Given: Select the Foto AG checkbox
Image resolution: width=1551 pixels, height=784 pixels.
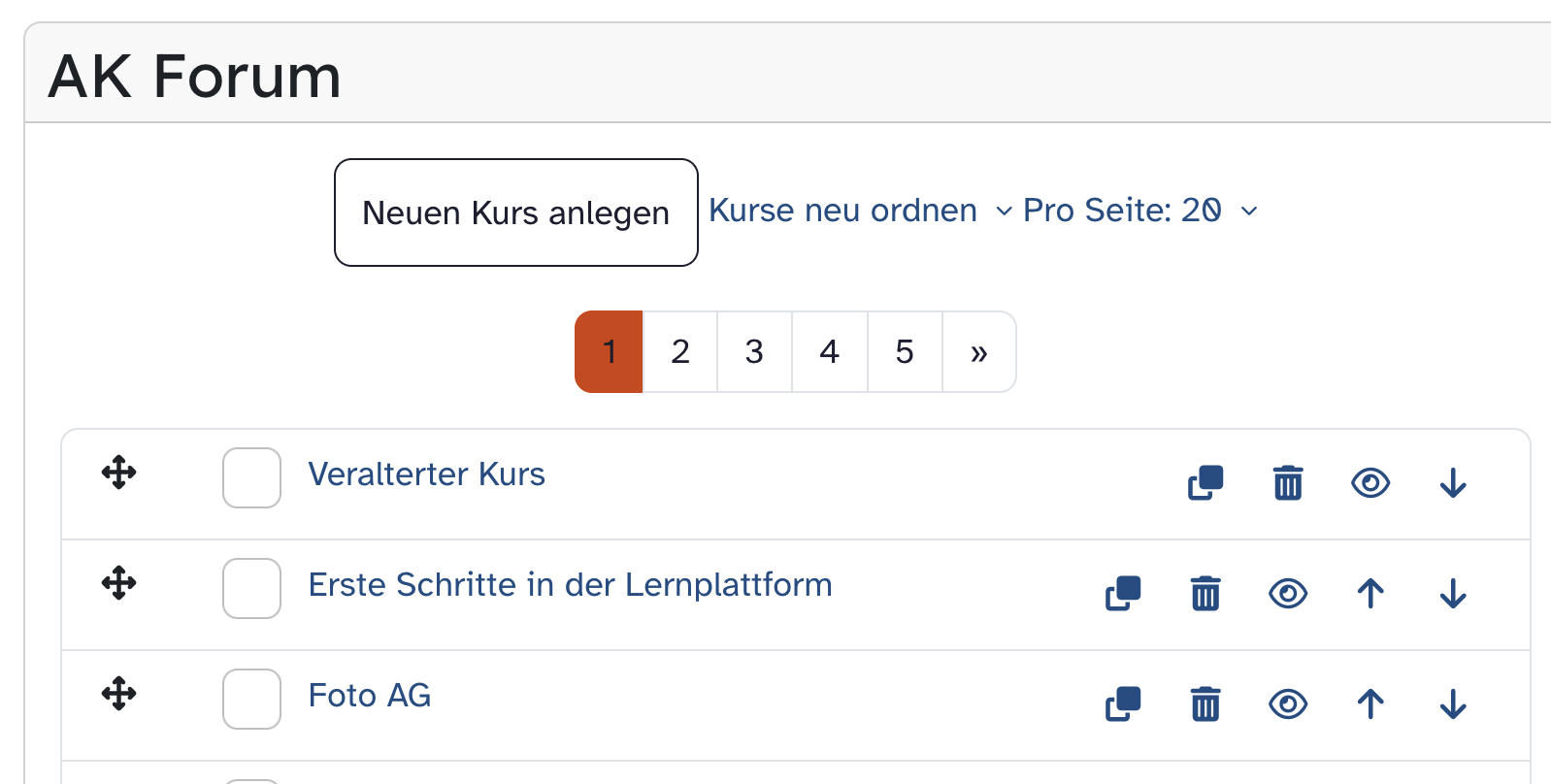Looking at the screenshot, I should [x=251, y=699].
